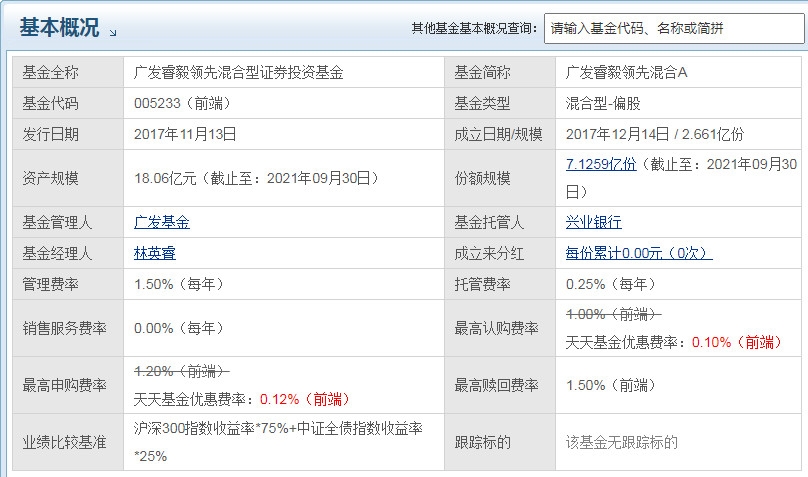Click the struck-through 1.20%（前端） purchase fee
Viewport: 808px width, 477px height.
coord(182,371)
